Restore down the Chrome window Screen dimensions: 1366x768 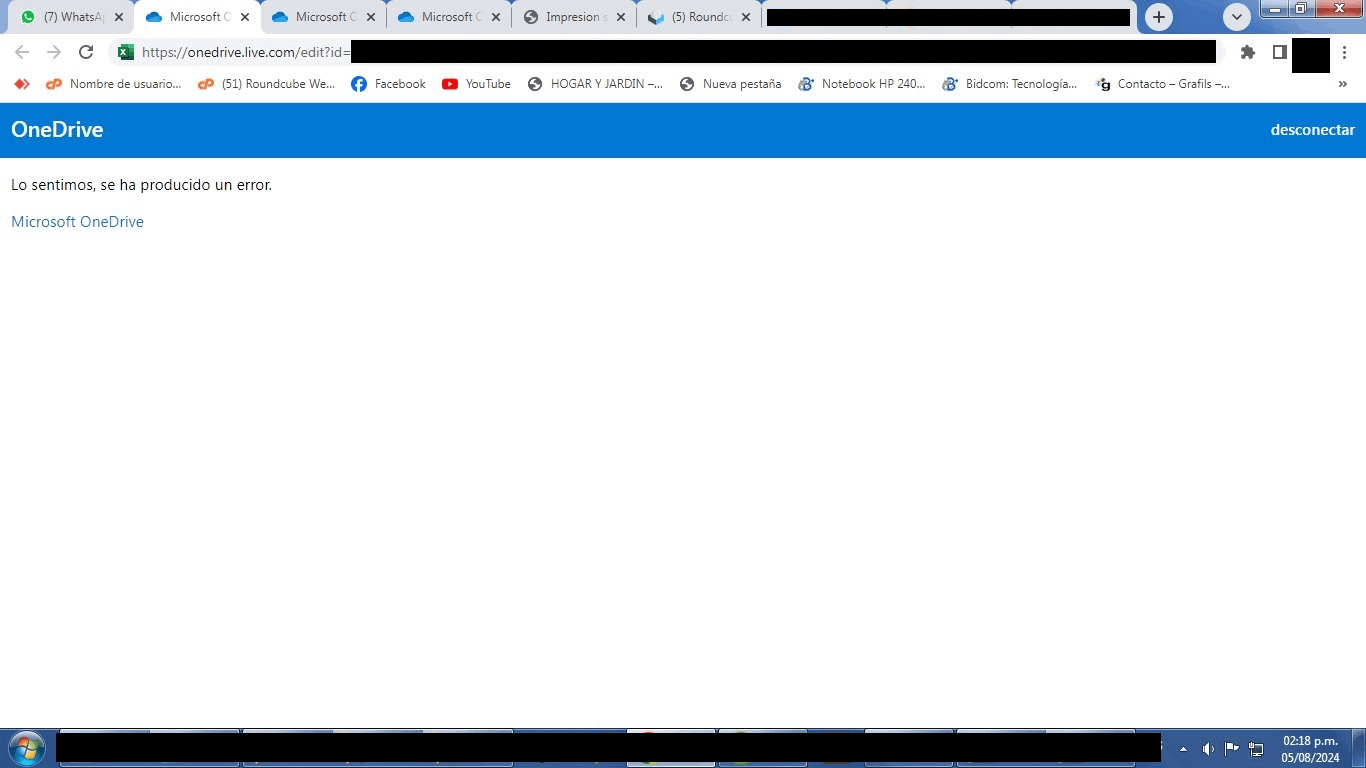(1301, 9)
